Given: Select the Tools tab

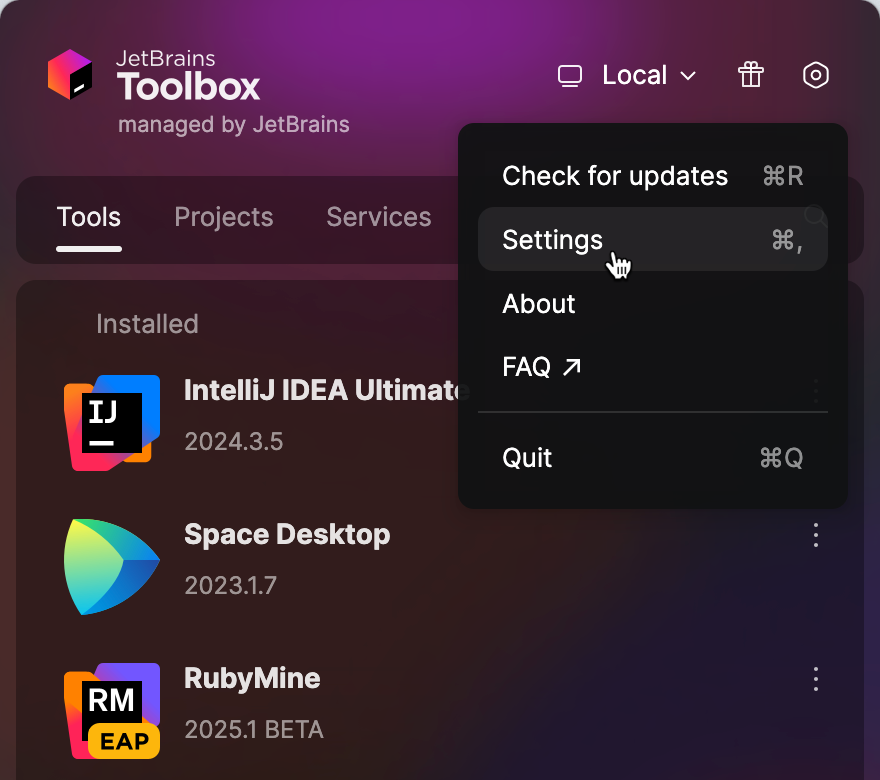Looking at the screenshot, I should [x=89, y=217].
